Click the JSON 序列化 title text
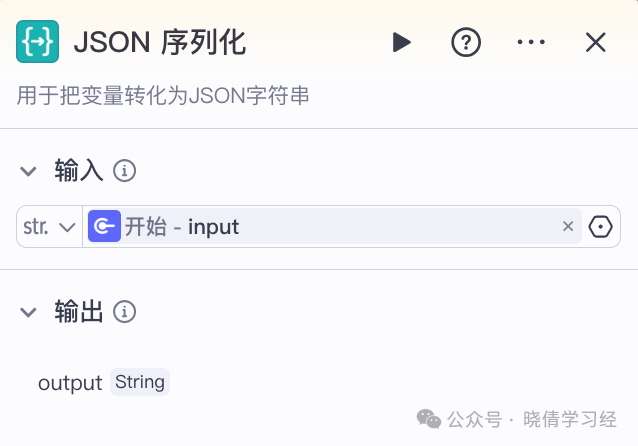The width and height of the screenshot is (638, 446). pyautogui.click(x=160, y=42)
